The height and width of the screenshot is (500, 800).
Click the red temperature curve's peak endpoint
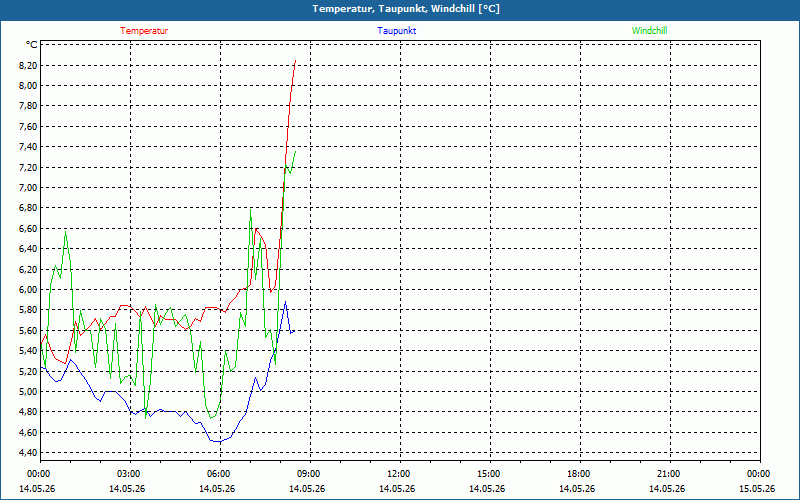click(295, 61)
